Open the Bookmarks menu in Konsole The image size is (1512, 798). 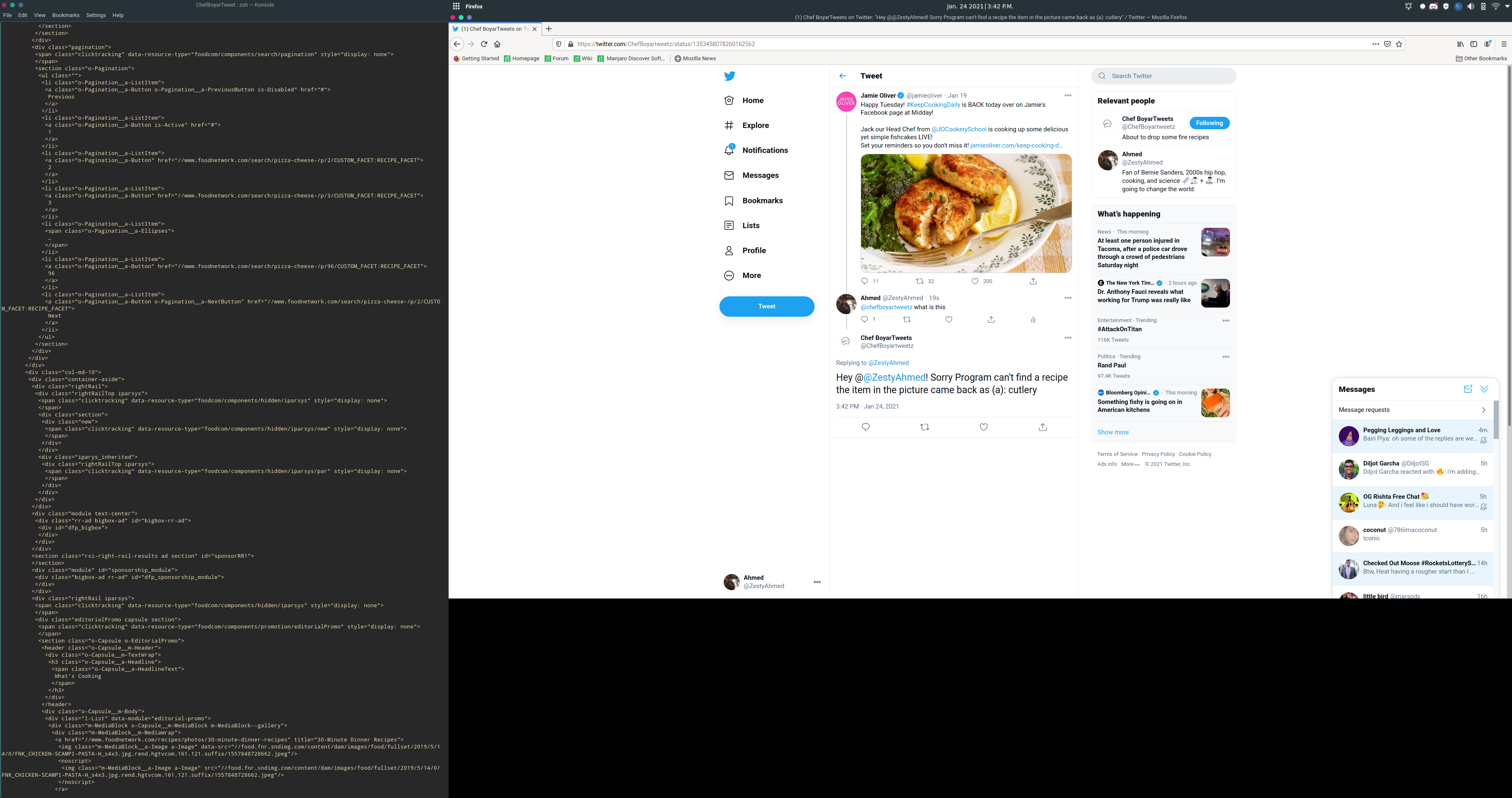click(x=66, y=15)
